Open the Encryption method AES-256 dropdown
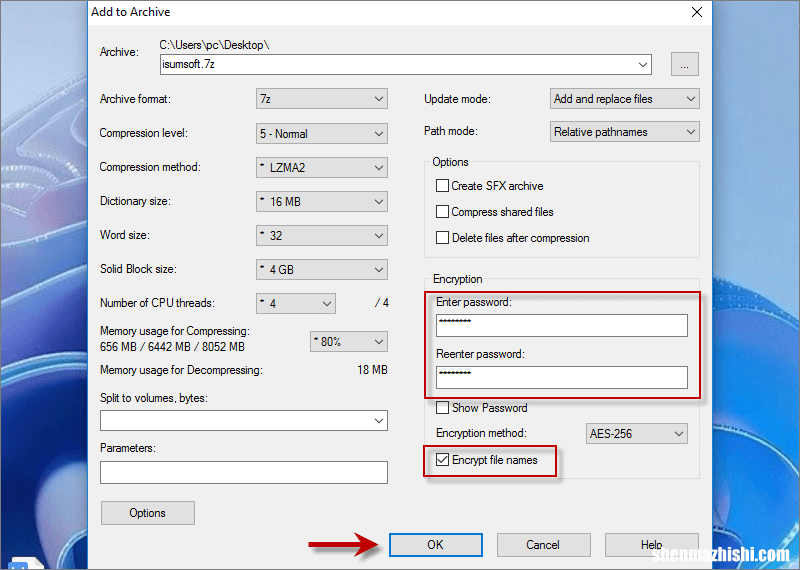This screenshot has width=800, height=570. 636,434
